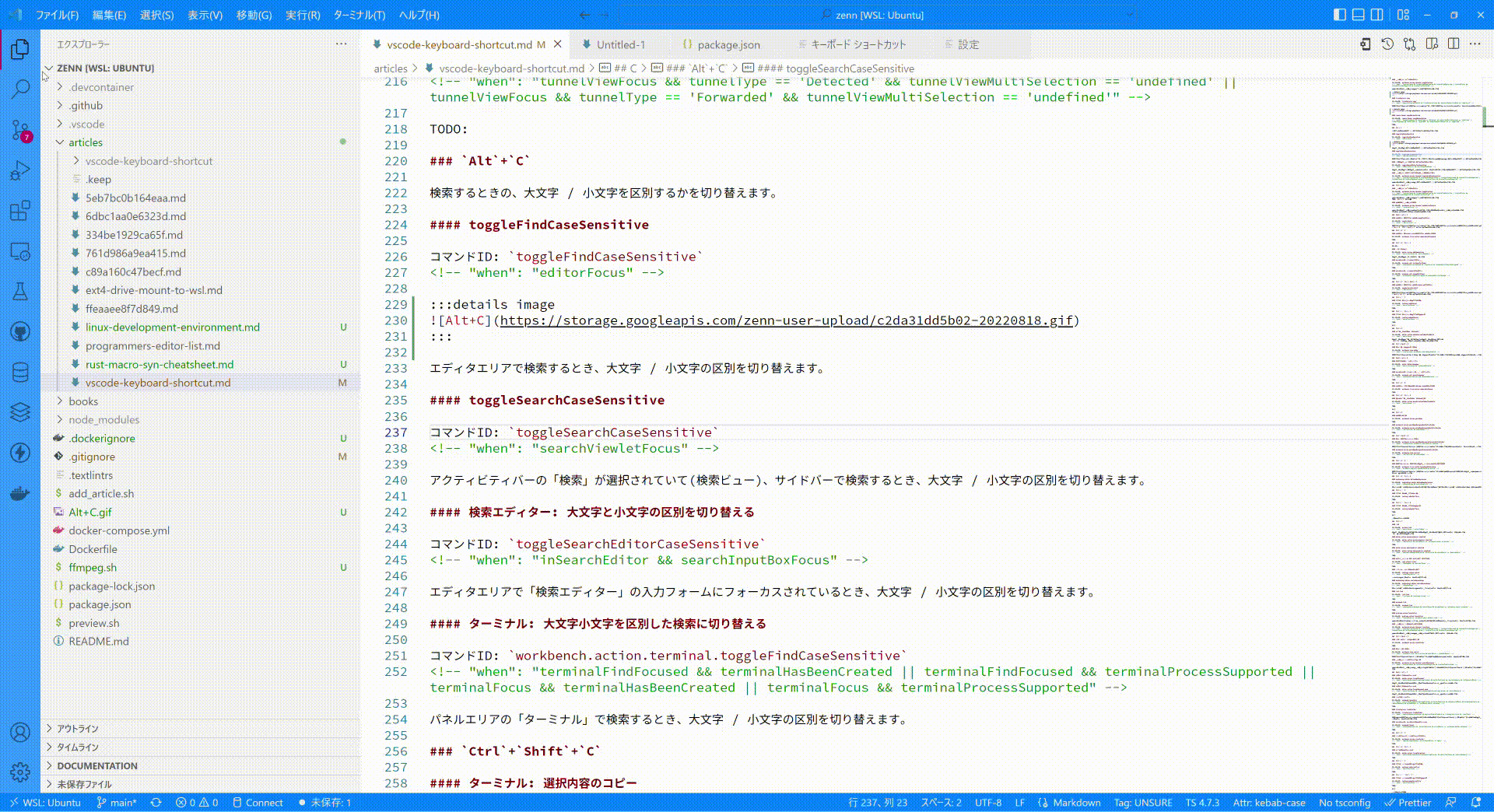This screenshot has width=1494, height=812.
Task: Split the editor to the right
Action: coord(1454,44)
